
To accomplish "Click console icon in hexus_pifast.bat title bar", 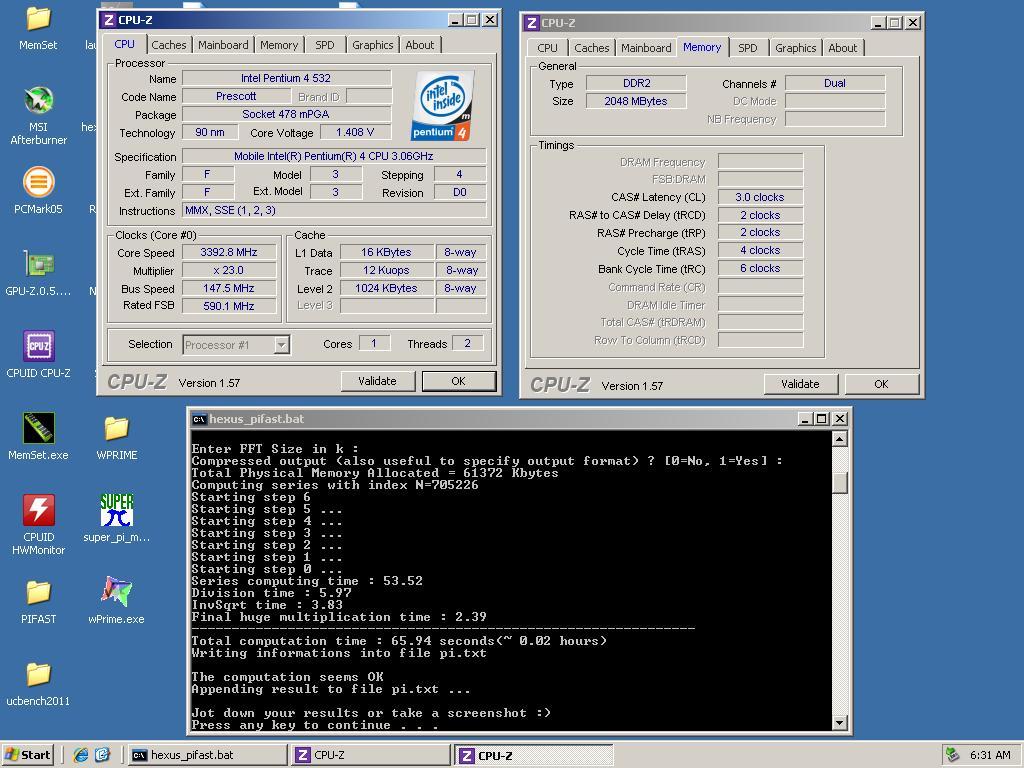I will [x=199, y=419].
